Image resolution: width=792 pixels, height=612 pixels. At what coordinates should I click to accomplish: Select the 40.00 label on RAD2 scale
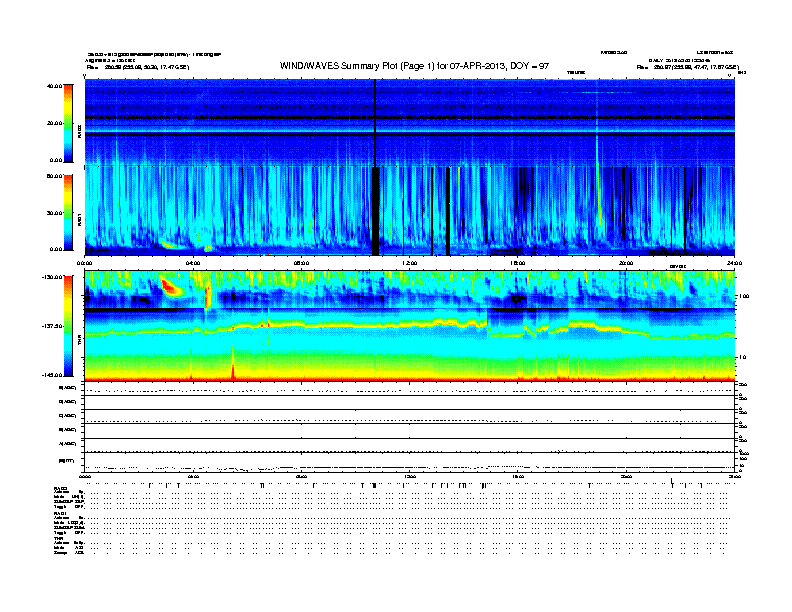(x=54, y=86)
